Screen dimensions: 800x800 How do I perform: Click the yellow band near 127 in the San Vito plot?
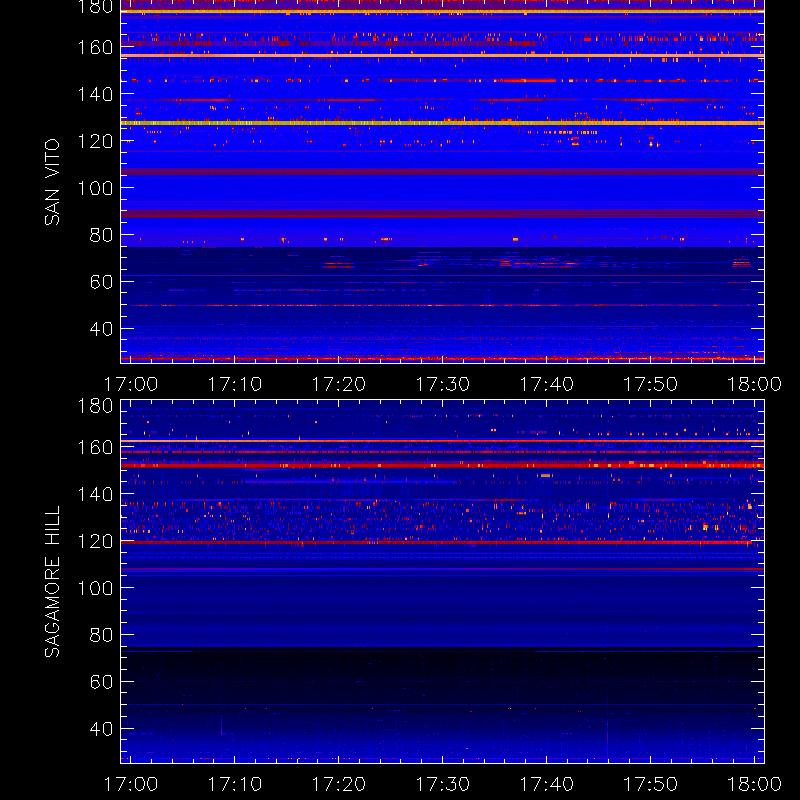[442, 123]
